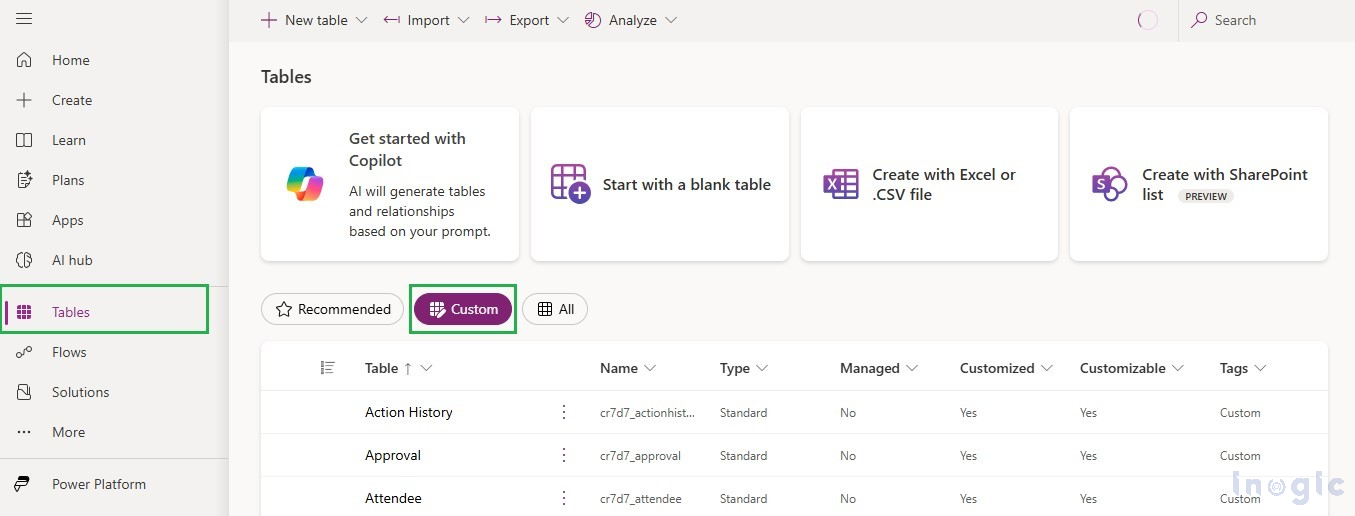Open Attendee row options menu

564,498
